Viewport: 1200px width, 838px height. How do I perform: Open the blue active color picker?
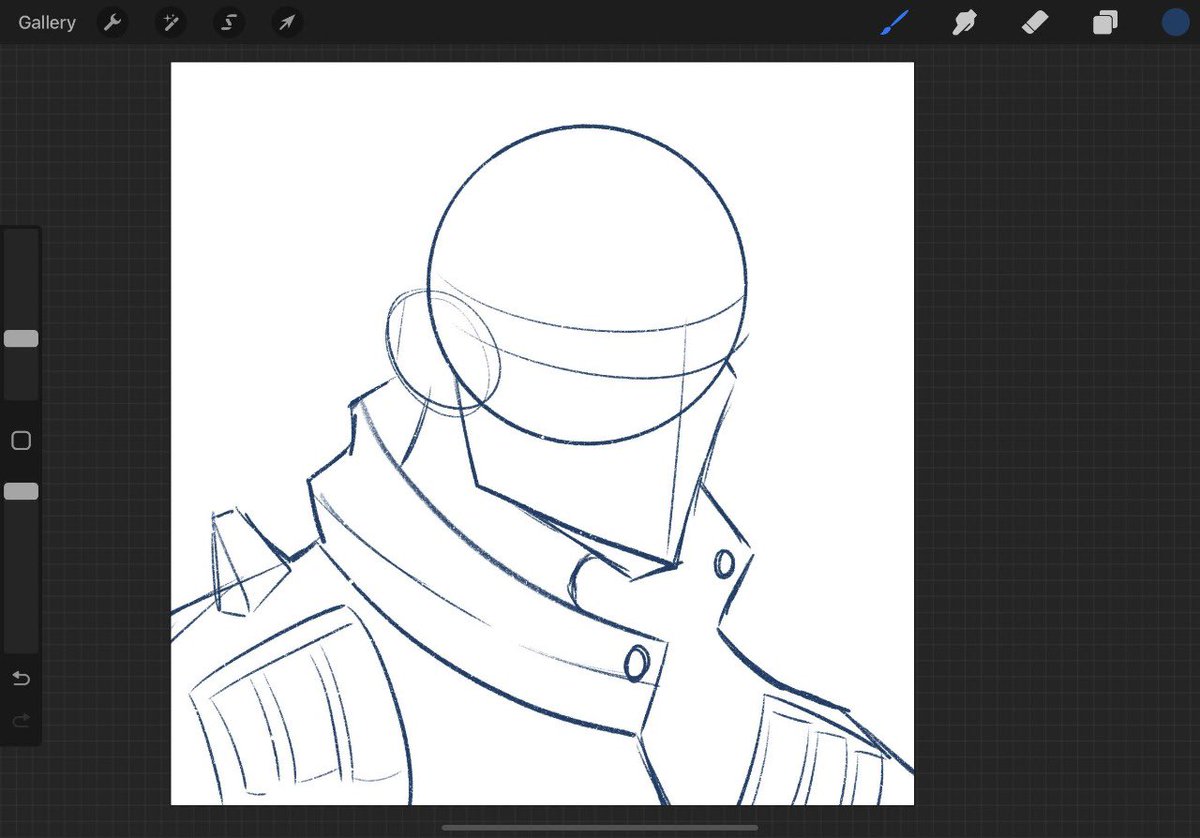click(1175, 22)
